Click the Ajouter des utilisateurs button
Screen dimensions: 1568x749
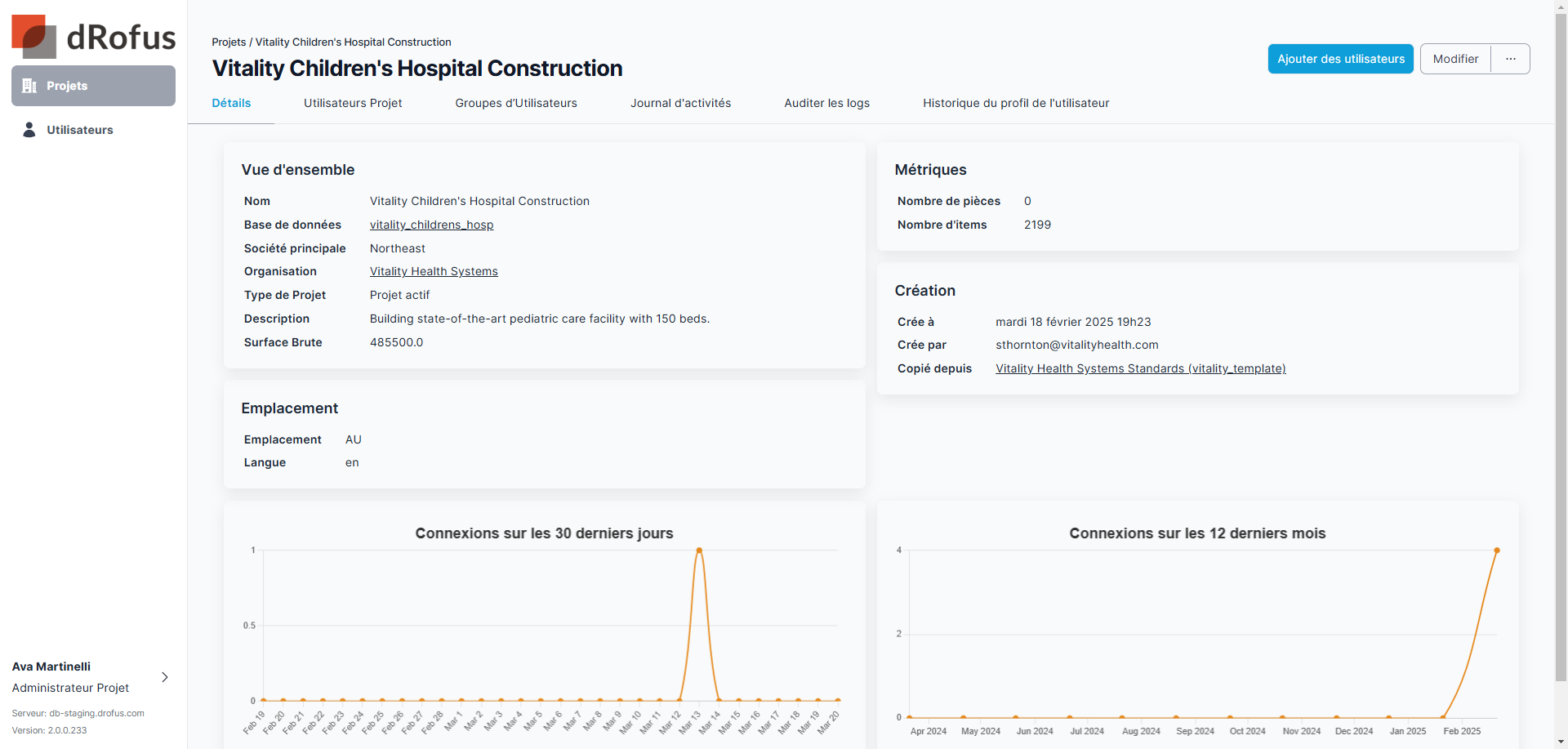coord(1340,59)
